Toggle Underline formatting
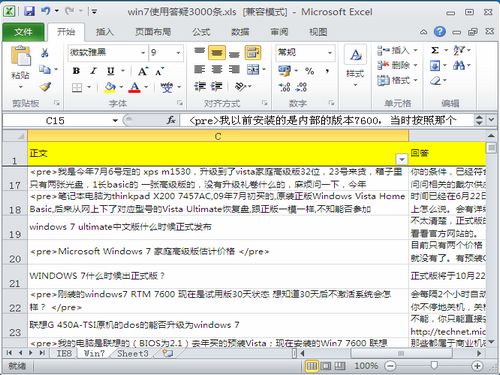Screen dimensions: 500x375 point(111,71)
